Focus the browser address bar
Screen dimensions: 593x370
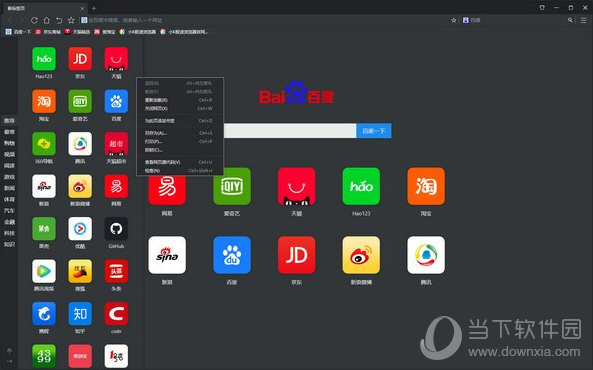[265, 20]
